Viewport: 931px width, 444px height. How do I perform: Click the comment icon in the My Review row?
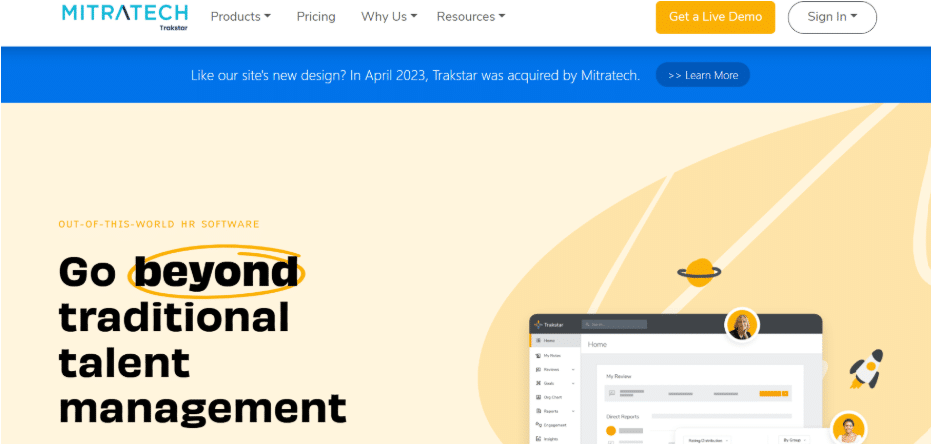(x=612, y=393)
